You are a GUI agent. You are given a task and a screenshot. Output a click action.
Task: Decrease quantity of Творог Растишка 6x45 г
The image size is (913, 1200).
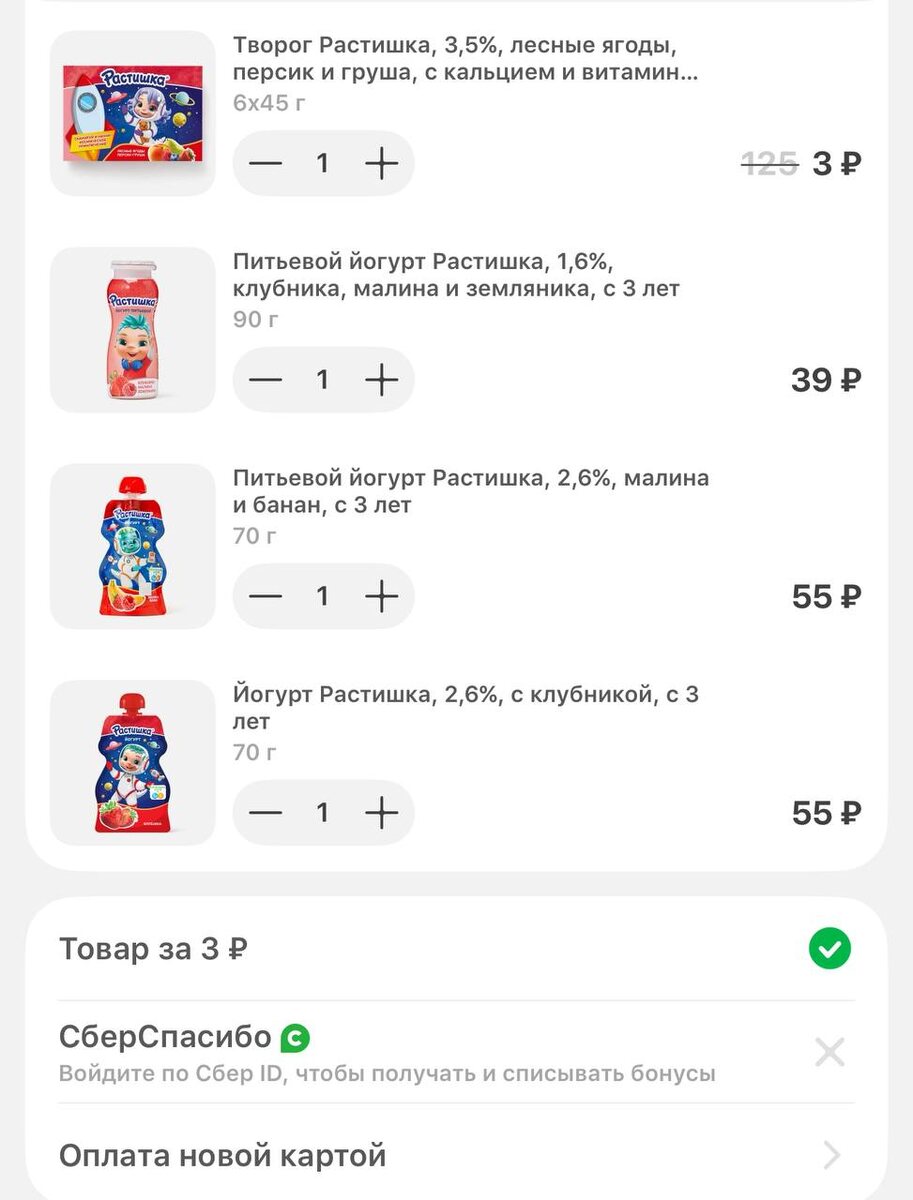coord(265,163)
